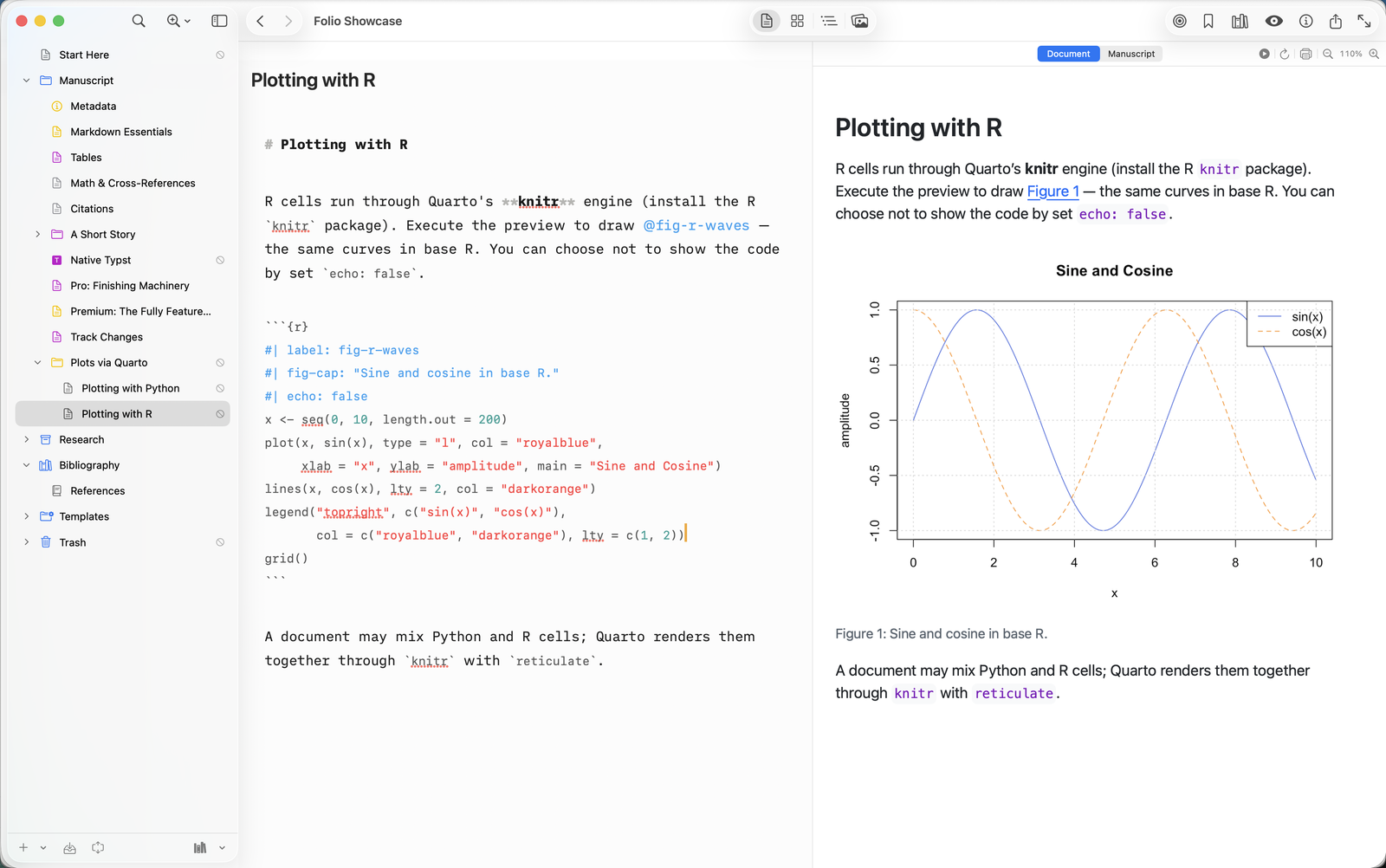This screenshot has width=1386, height=868.
Task: Add a new item with the plus button
Action: tap(23, 847)
